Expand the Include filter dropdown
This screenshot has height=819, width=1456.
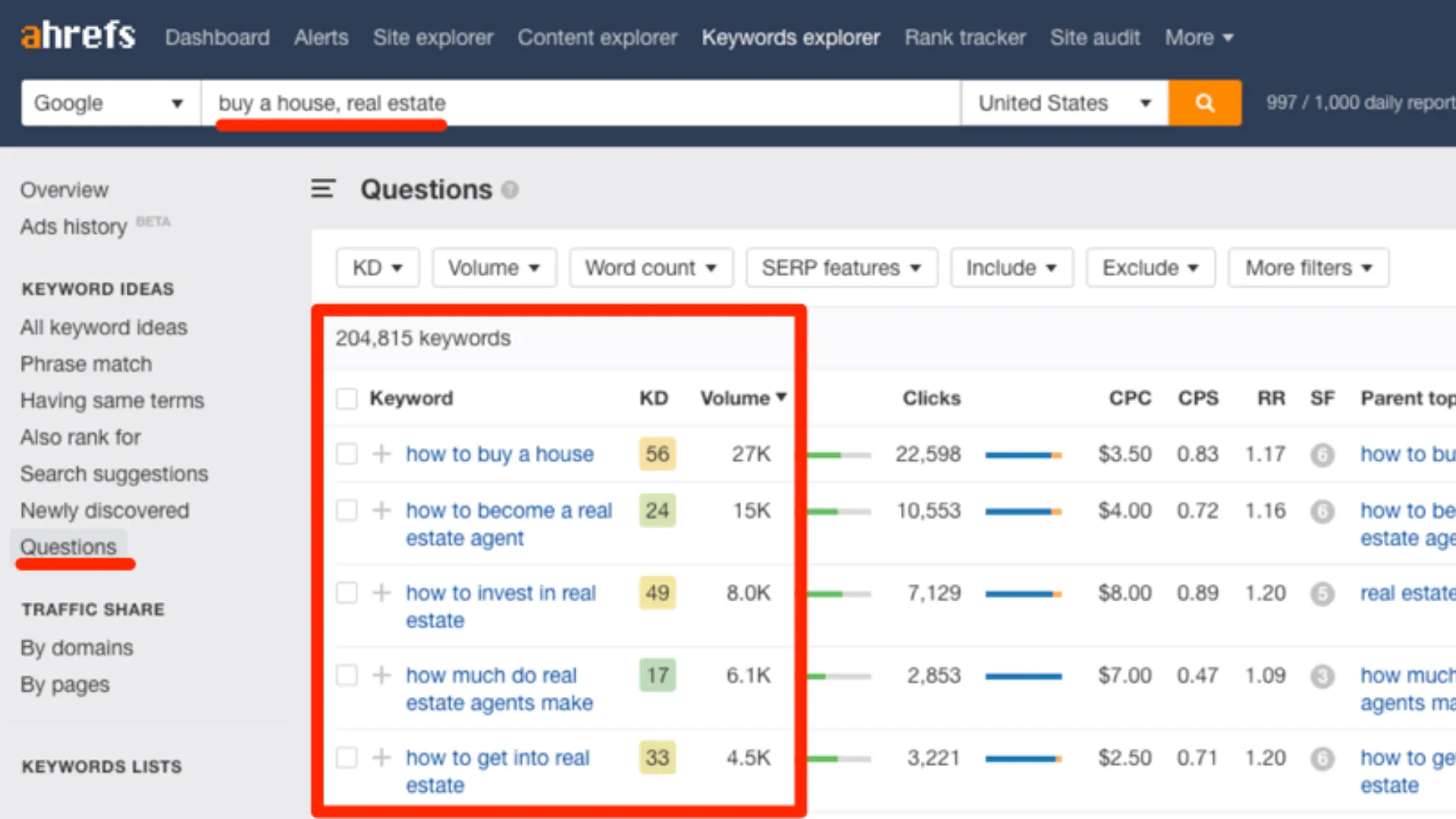1012,268
